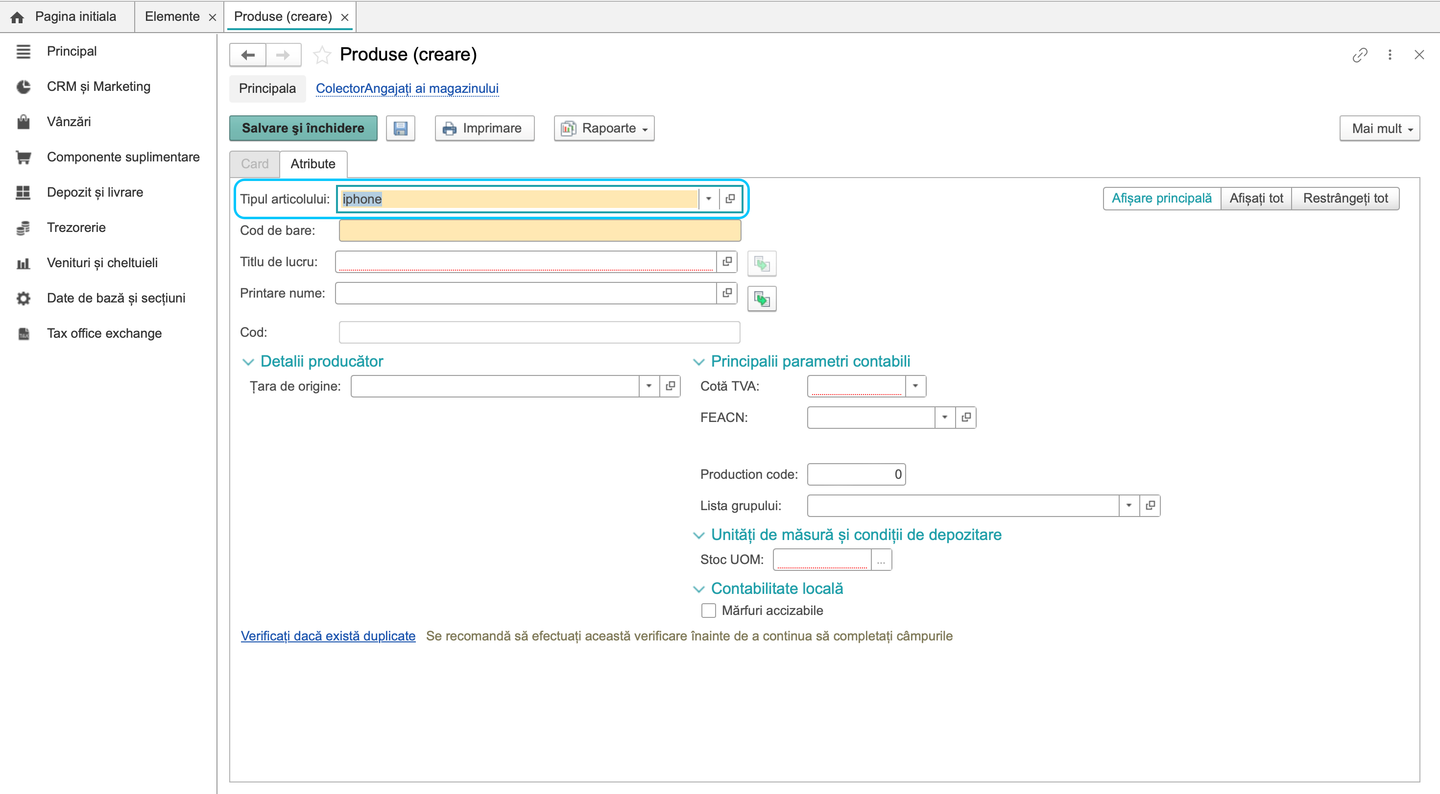Open Cotă TVA dropdown list
This screenshot has width=1440, height=794.
click(x=915, y=386)
